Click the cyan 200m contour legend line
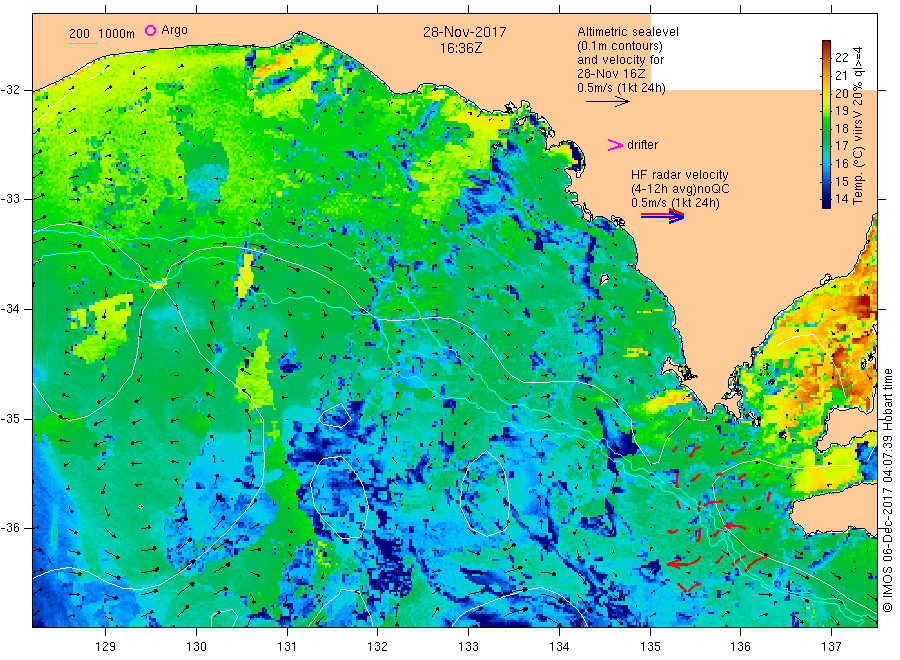 pyautogui.click(x=83, y=43)
